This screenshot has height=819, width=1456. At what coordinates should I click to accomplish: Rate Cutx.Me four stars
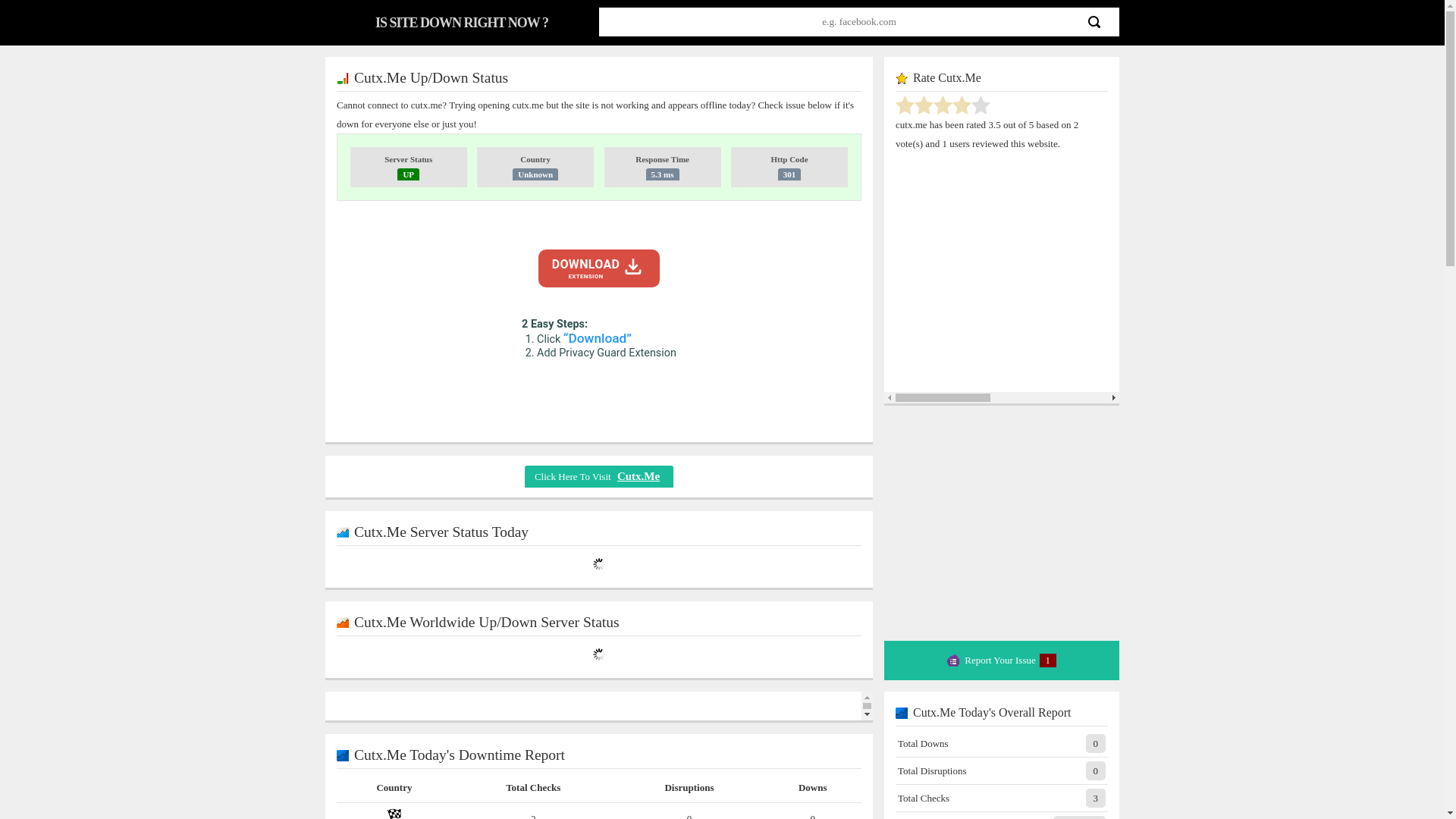(x=962, y=105)
